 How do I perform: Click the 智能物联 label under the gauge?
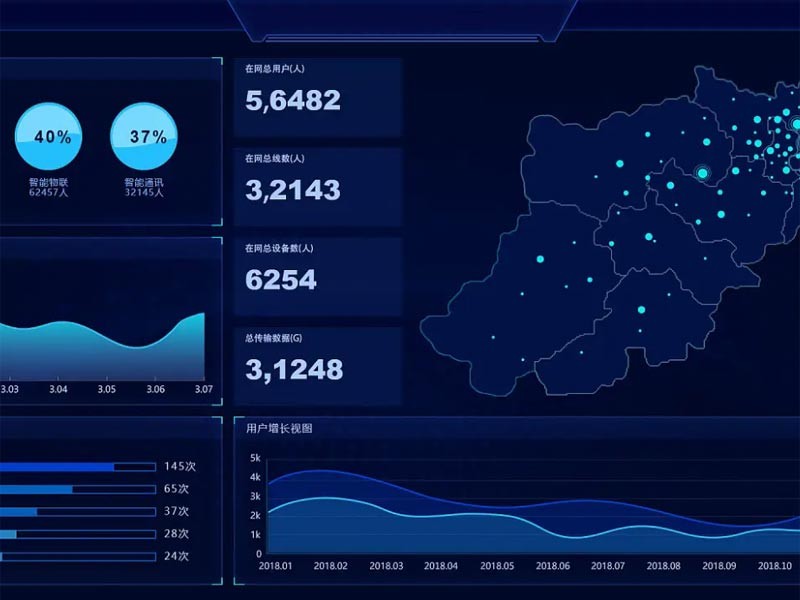49,183
